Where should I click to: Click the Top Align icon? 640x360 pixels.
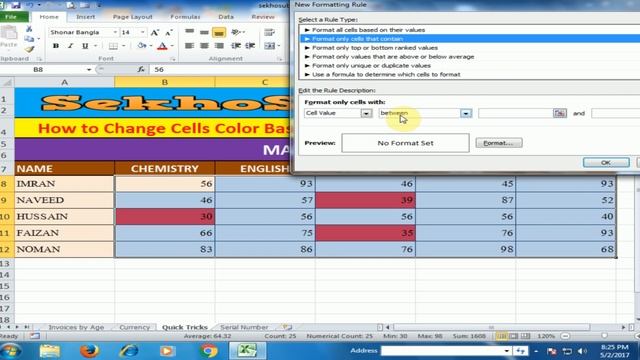click(189, 32)
